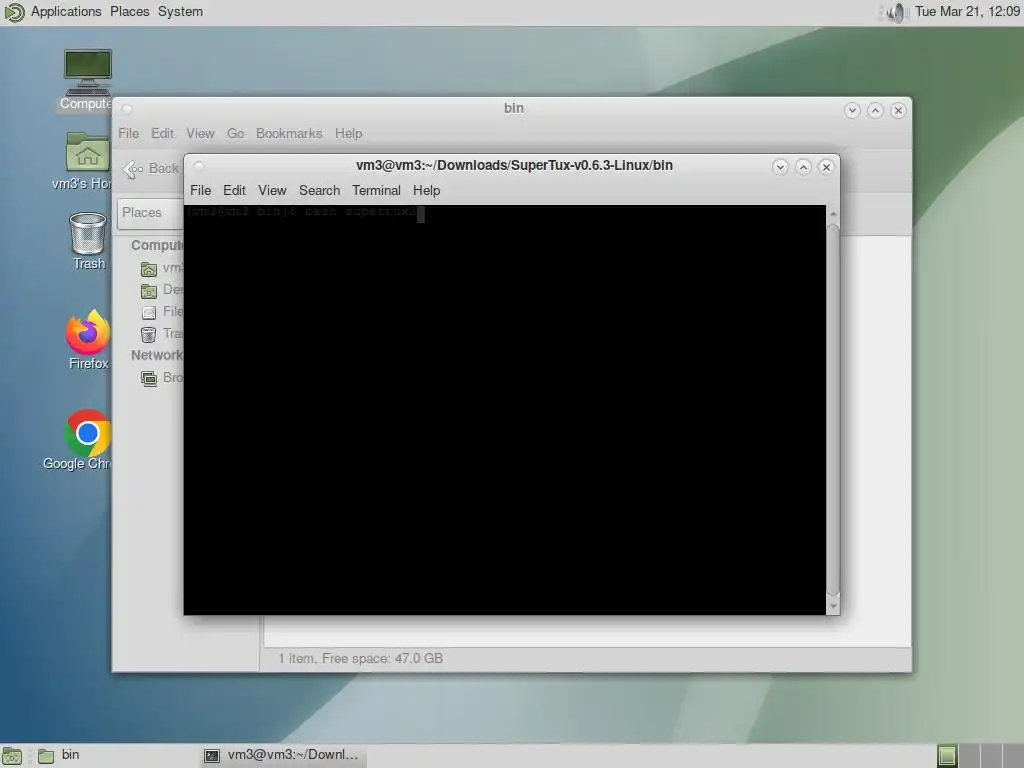Open the Terminal menu in terminal window
The width and height of the screenshot is (1024, 768).
(x=376, y=191)
